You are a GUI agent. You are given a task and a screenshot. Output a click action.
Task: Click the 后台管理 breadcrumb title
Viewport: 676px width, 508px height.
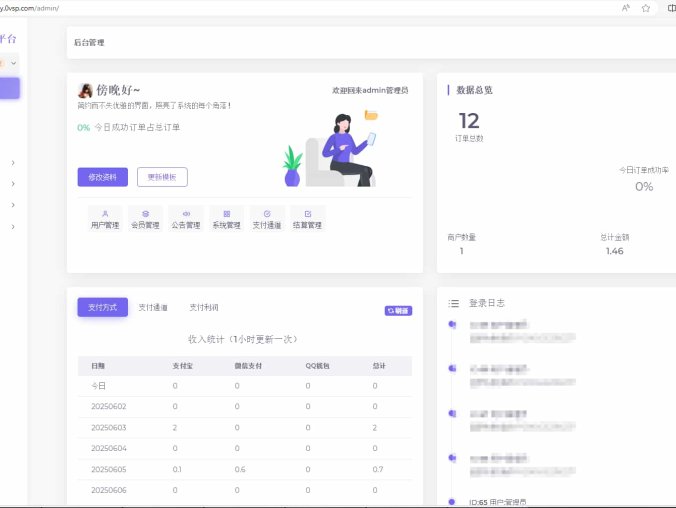(89, 42)
